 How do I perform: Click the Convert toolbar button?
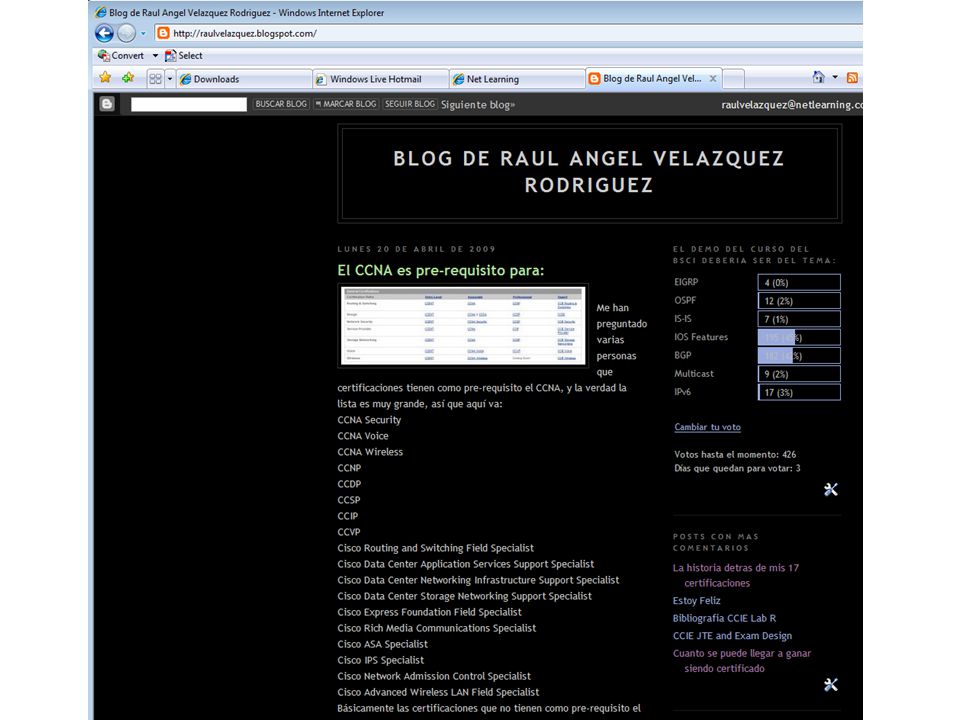(x=121, y=56)
